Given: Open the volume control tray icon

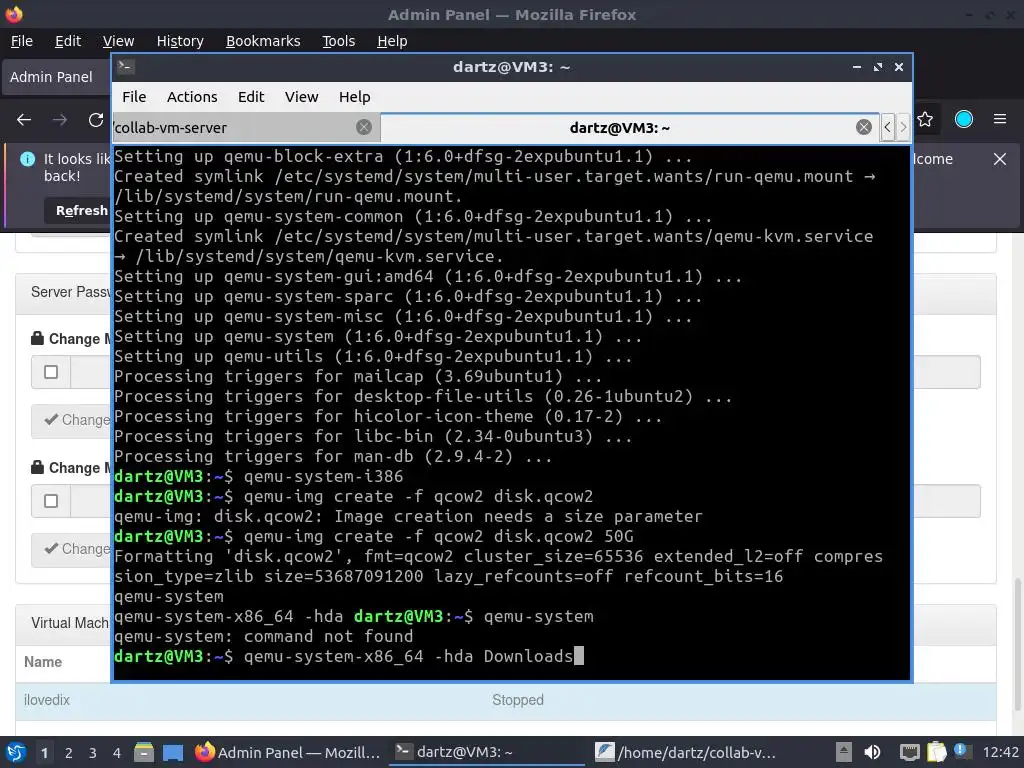Looking at the screenshot, I should (x=872, y=753).
